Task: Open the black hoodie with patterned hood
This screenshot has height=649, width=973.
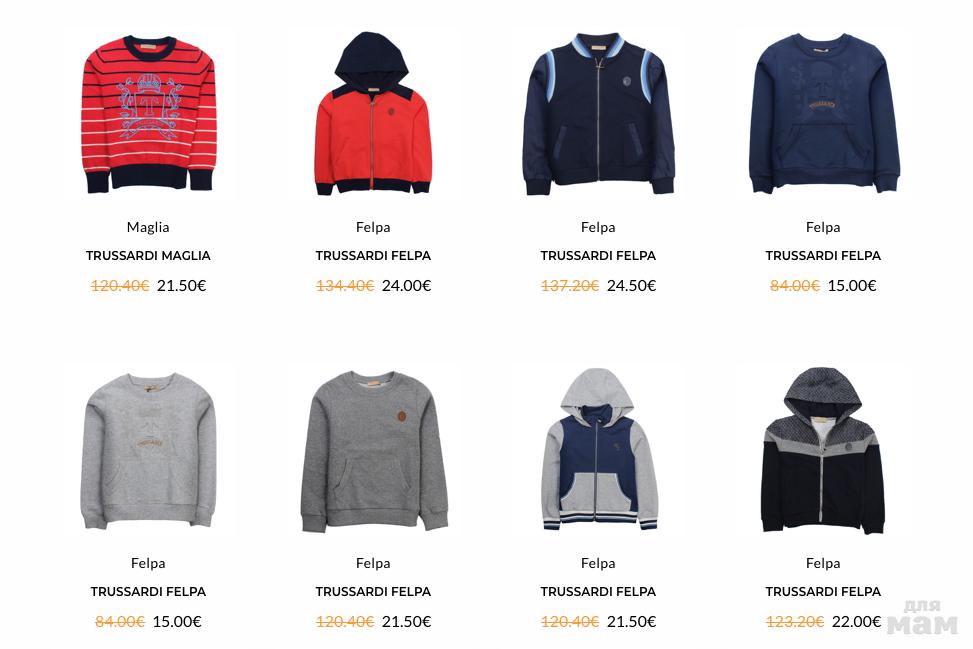Action: [x=823, y=450]
